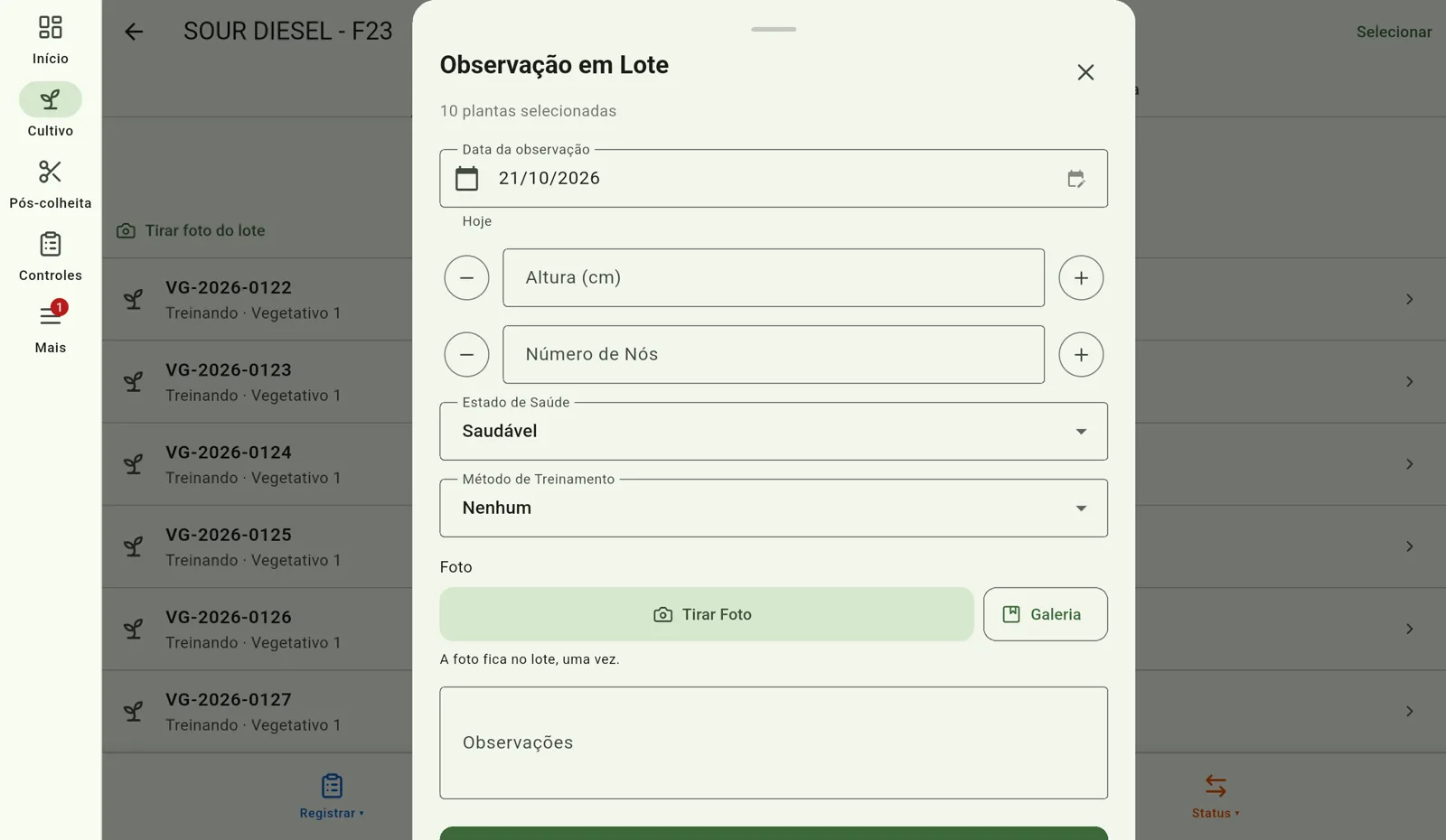Expand chevron on VG-2026-0127 row
Screen dimensions: 1446x840
(x=1409, y=711)
